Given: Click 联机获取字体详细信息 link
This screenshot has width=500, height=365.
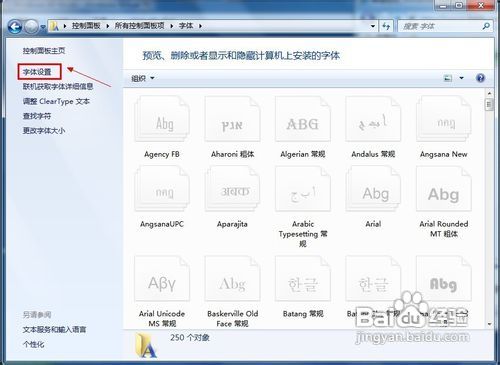Looking at the screenshot, I should [x=58, y=87].
